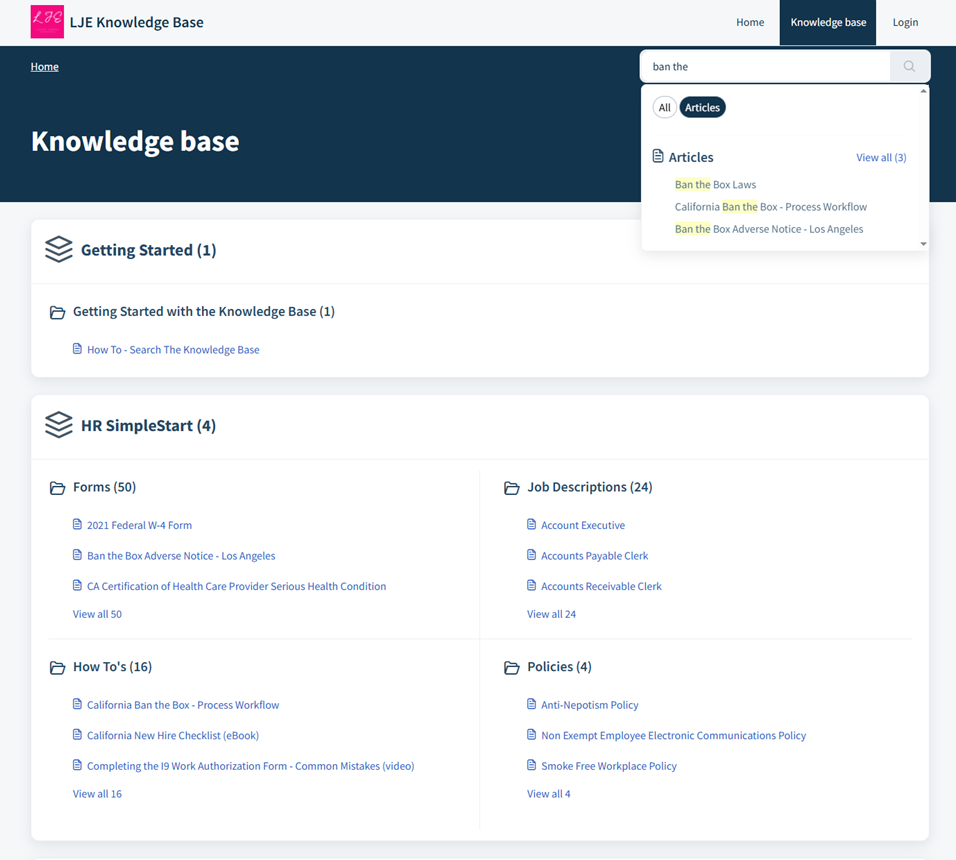
Task: Click document icon beside CA Certification of Health Care Provider
Action: click(x=77, y=585)
